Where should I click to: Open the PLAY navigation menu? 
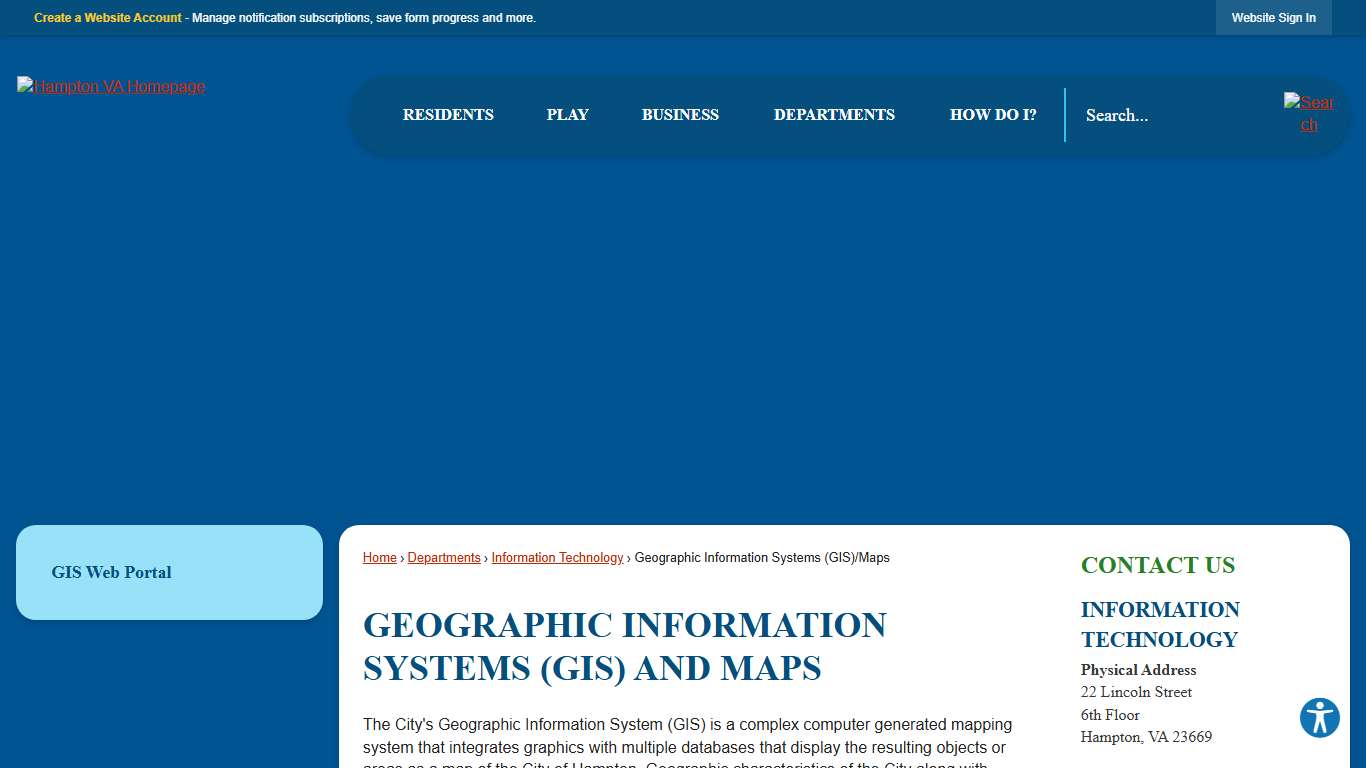tap(567, 114)
